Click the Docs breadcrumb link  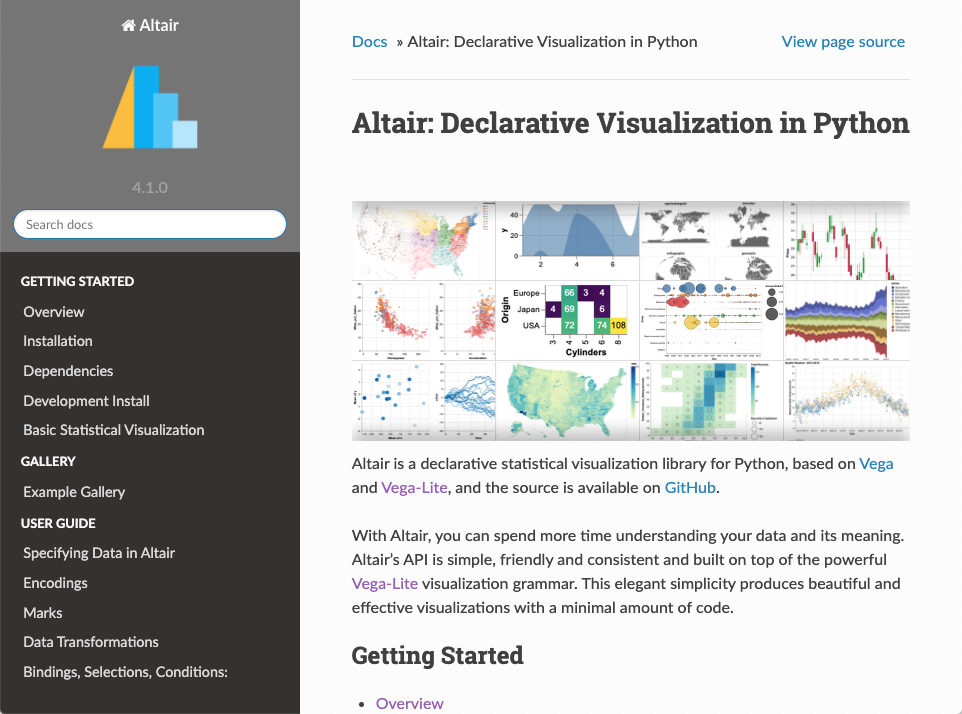[369, 42]
